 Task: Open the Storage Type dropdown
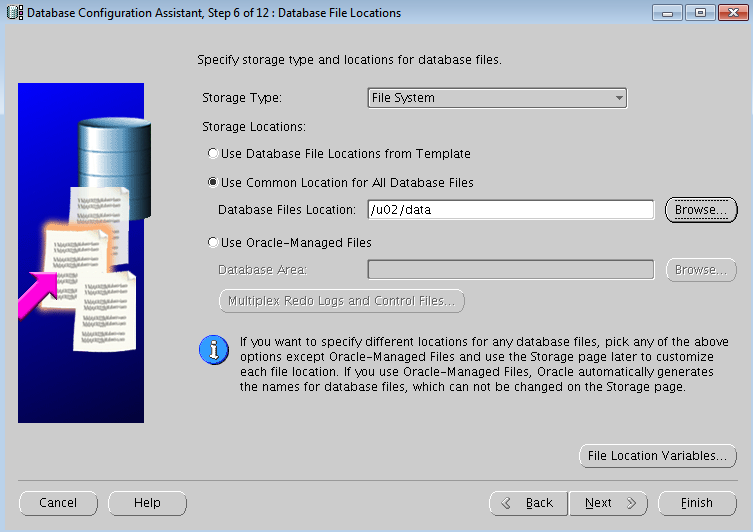497,98
